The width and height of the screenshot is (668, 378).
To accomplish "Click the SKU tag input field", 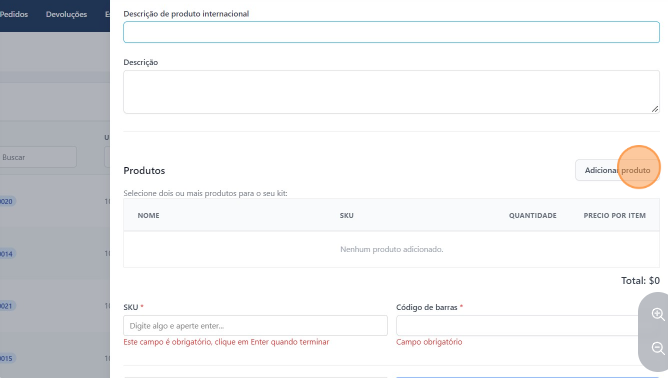I will [x=255, y=326].
